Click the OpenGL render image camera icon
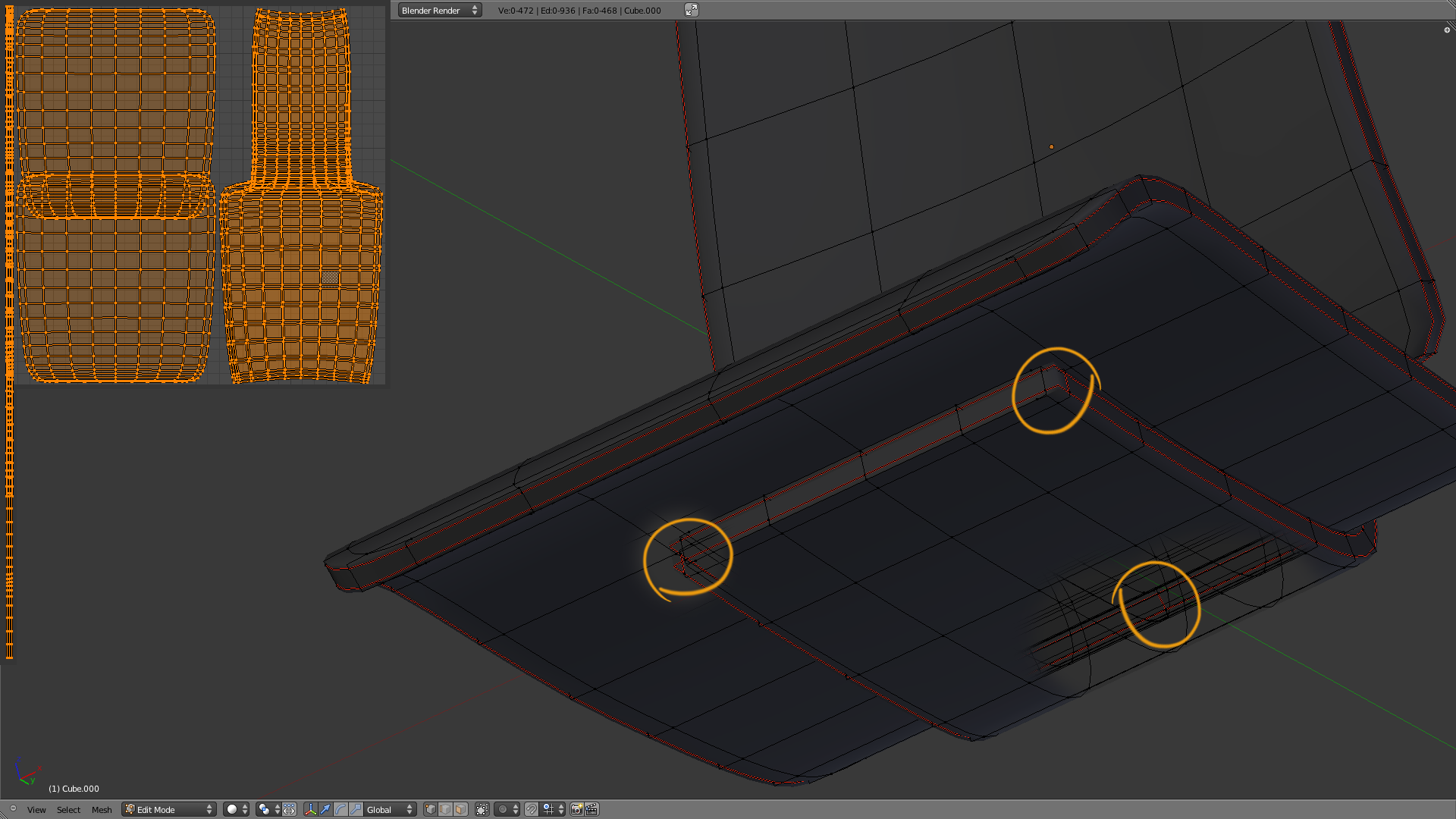Viewport: 1456px width, 819px height. (x=576, y=810)
